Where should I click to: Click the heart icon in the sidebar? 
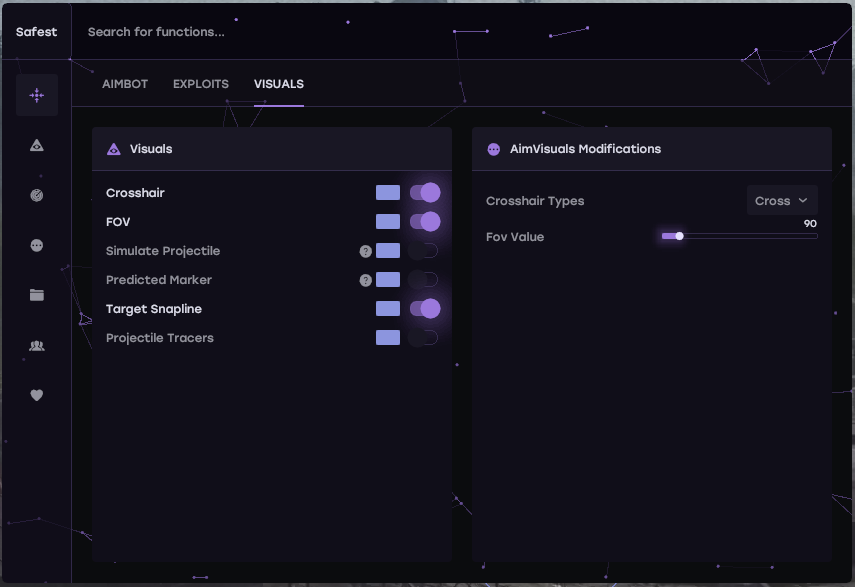point(37,395)
